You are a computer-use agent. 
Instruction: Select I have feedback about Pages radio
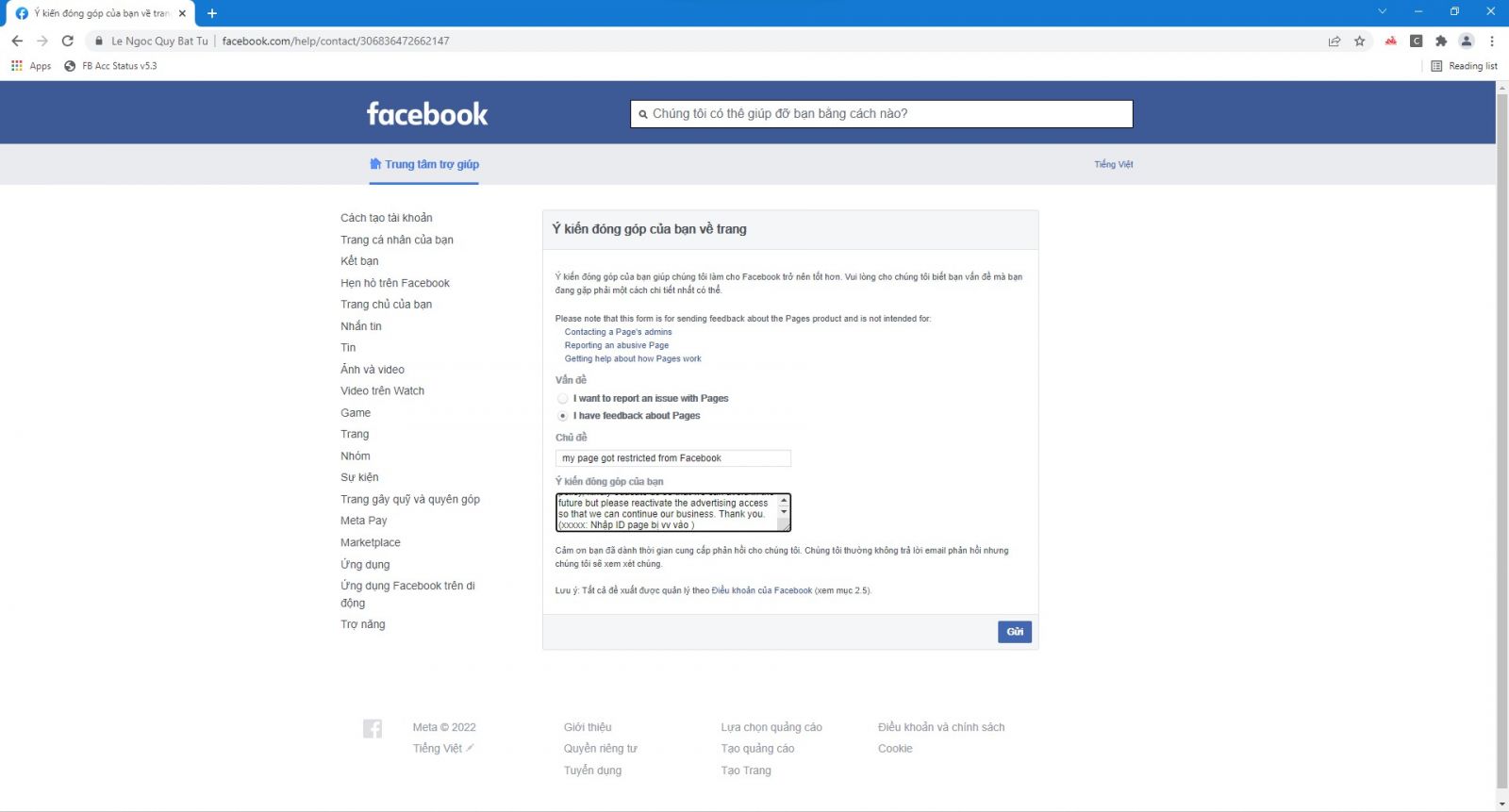pyautogui.click(x=563, y=416)
